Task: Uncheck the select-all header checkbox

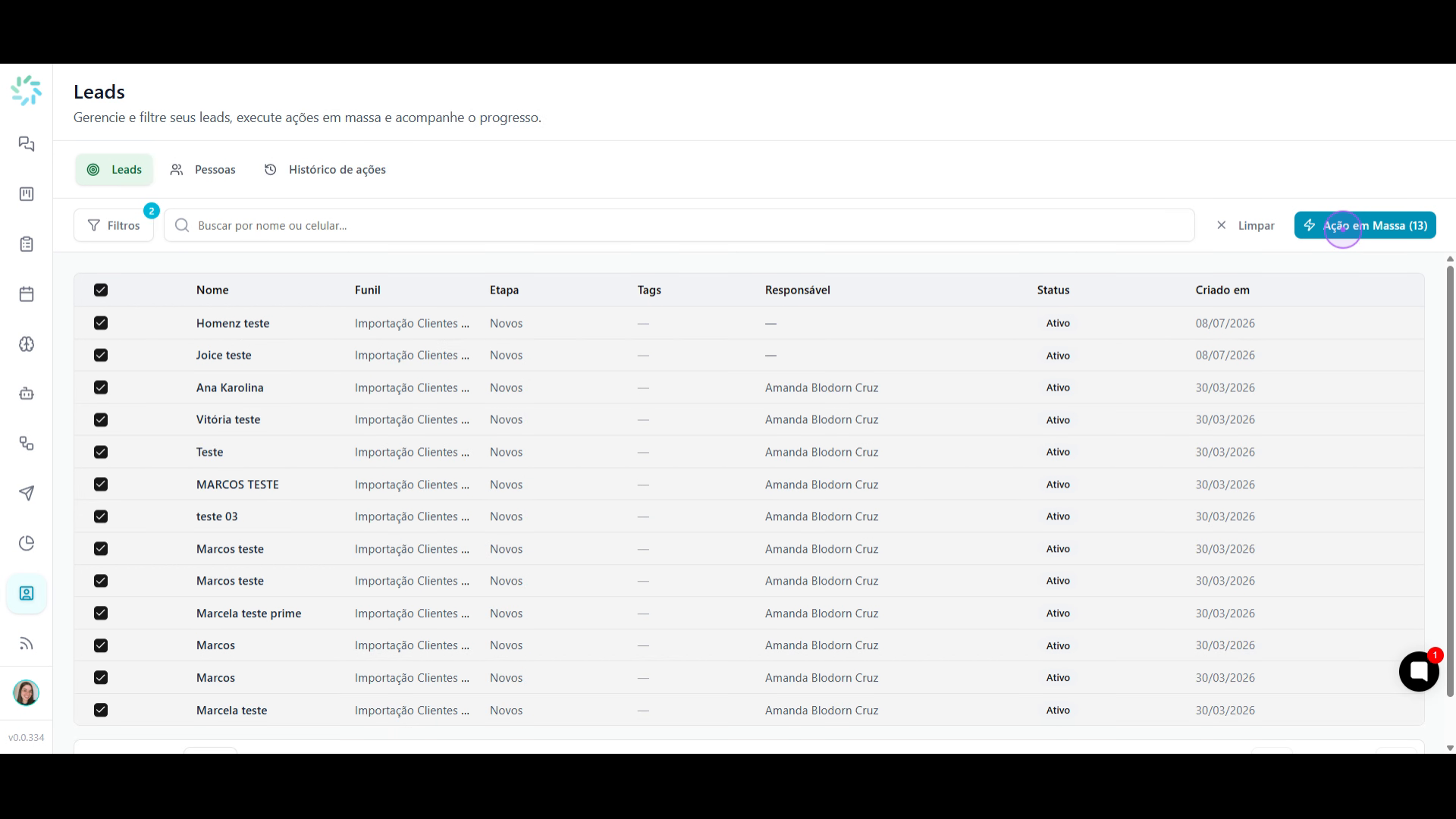Action: pyautogui.click(x=101, y=290)
